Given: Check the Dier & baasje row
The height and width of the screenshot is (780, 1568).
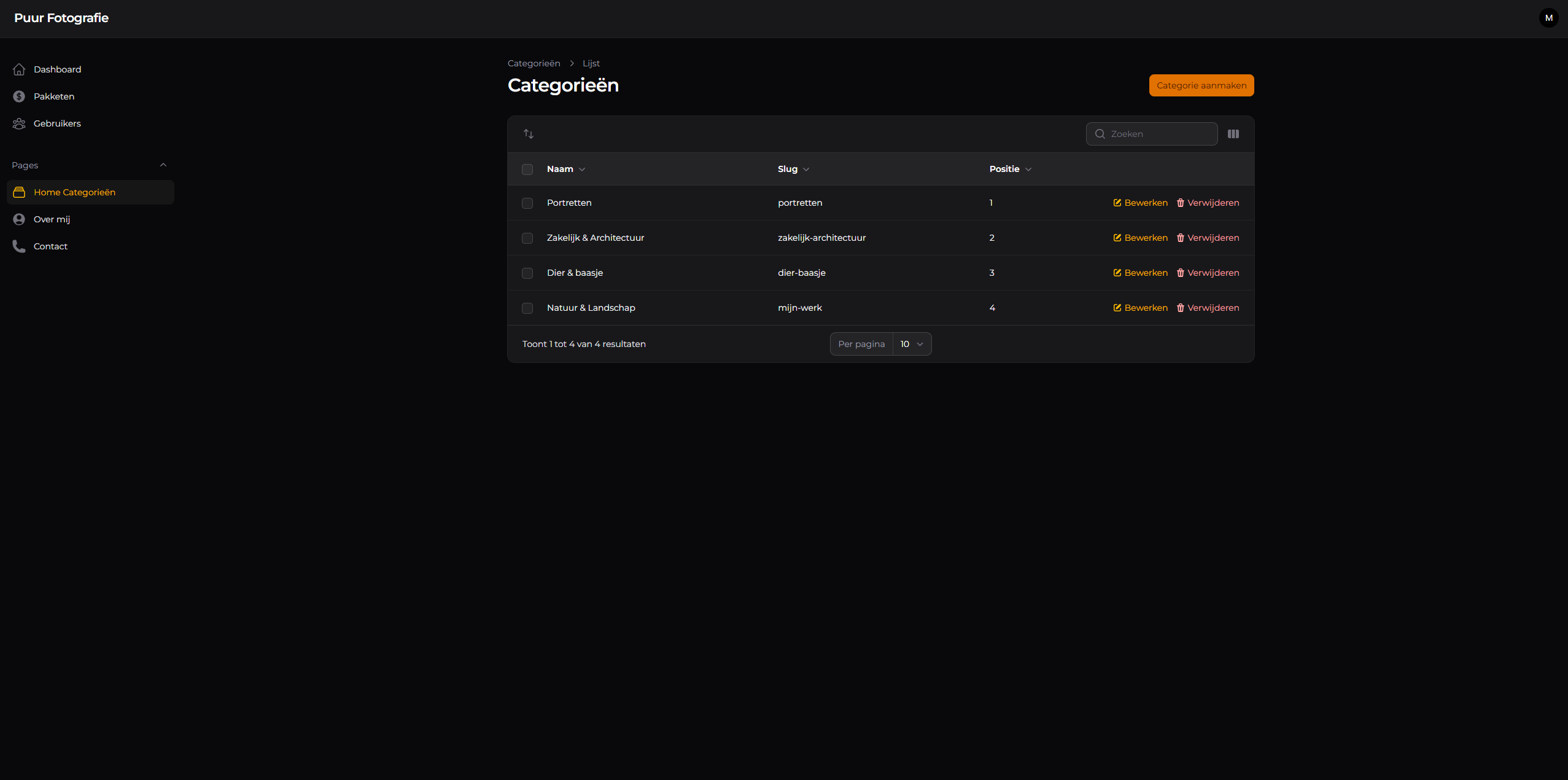Looking at the screenshot, I should pos(527,273).
